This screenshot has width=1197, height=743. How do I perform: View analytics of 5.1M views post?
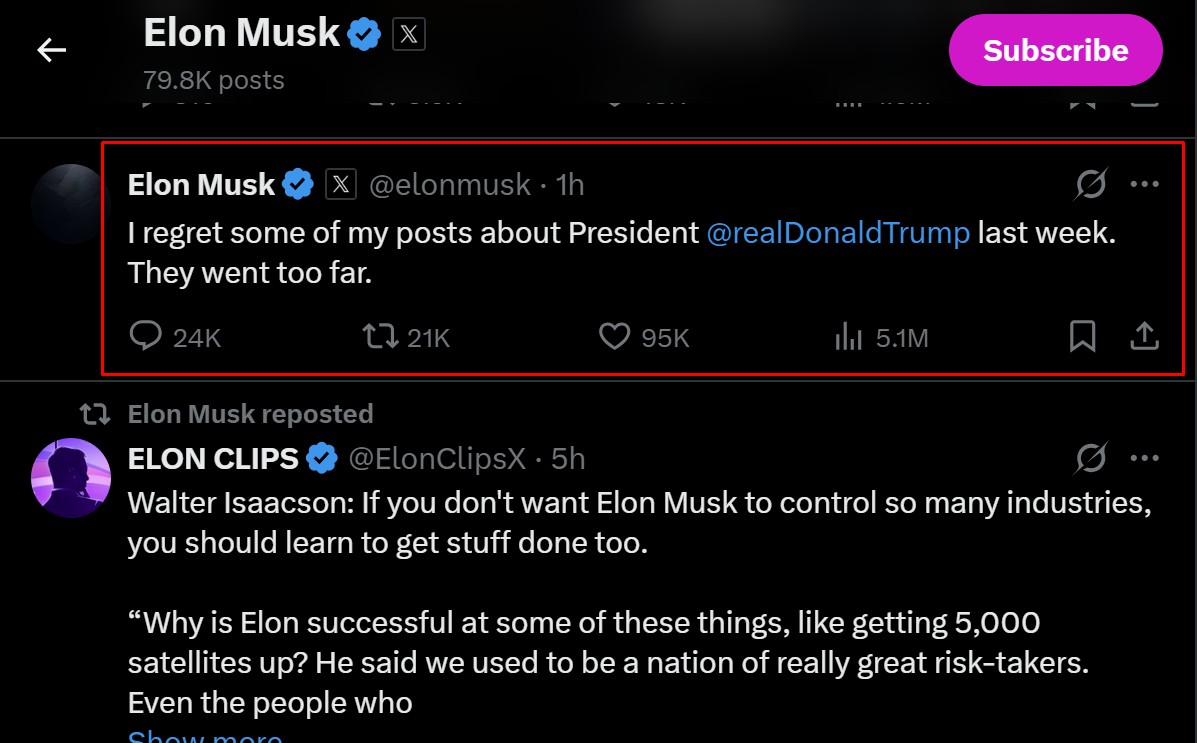click(x=848, y=337)
